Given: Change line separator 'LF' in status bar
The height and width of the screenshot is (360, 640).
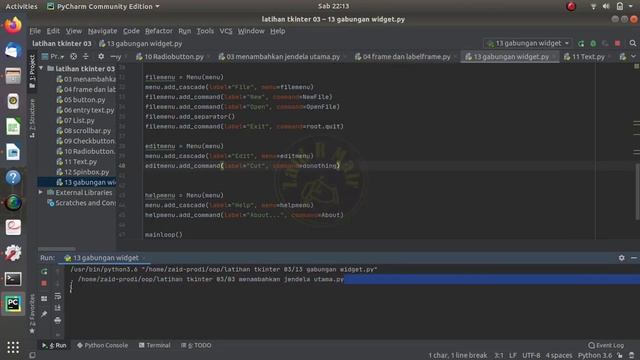Looking at the screenshot, I should click(x=513, y=356).
